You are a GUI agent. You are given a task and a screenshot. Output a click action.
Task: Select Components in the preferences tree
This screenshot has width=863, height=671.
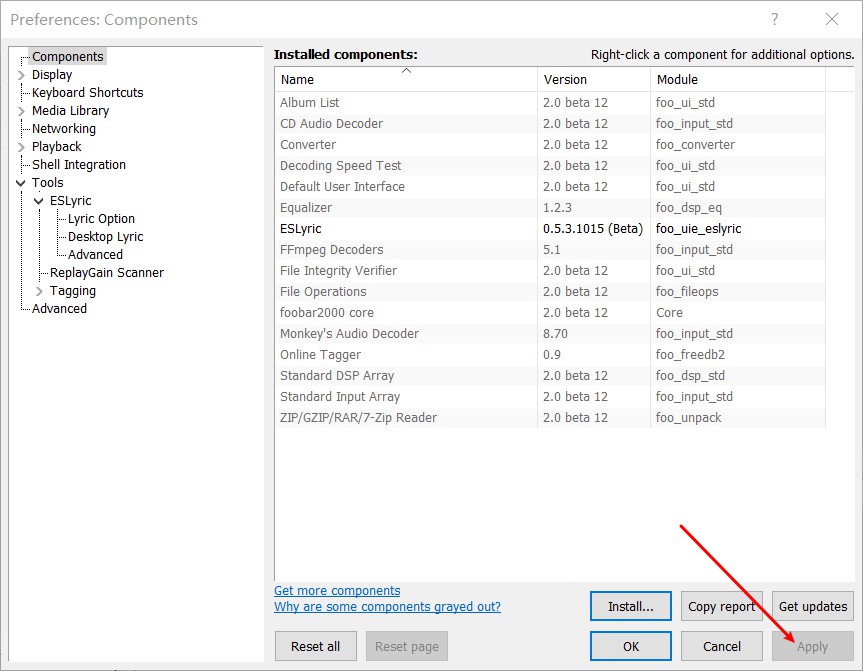(67, 57)
